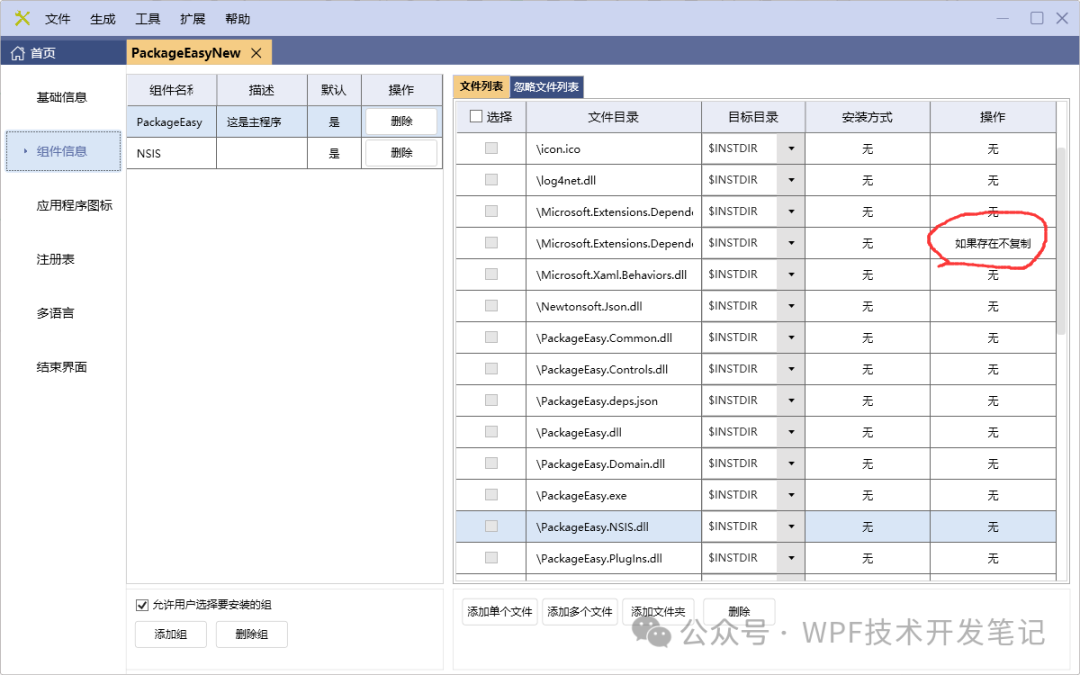This screenshot has width=1080, height=675.
Task: Check the box for \log4net.dll row
Action: click(x=491, y=180)
